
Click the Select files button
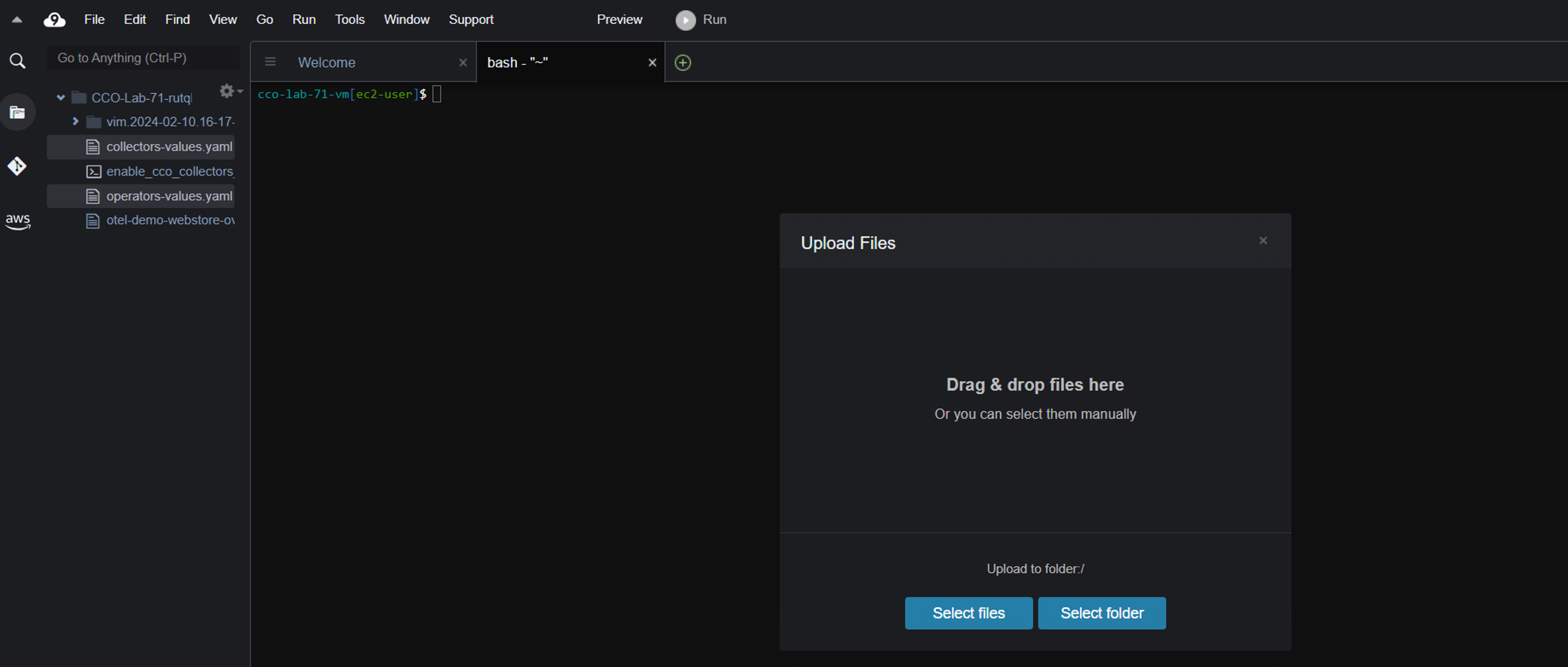[969, 613]
